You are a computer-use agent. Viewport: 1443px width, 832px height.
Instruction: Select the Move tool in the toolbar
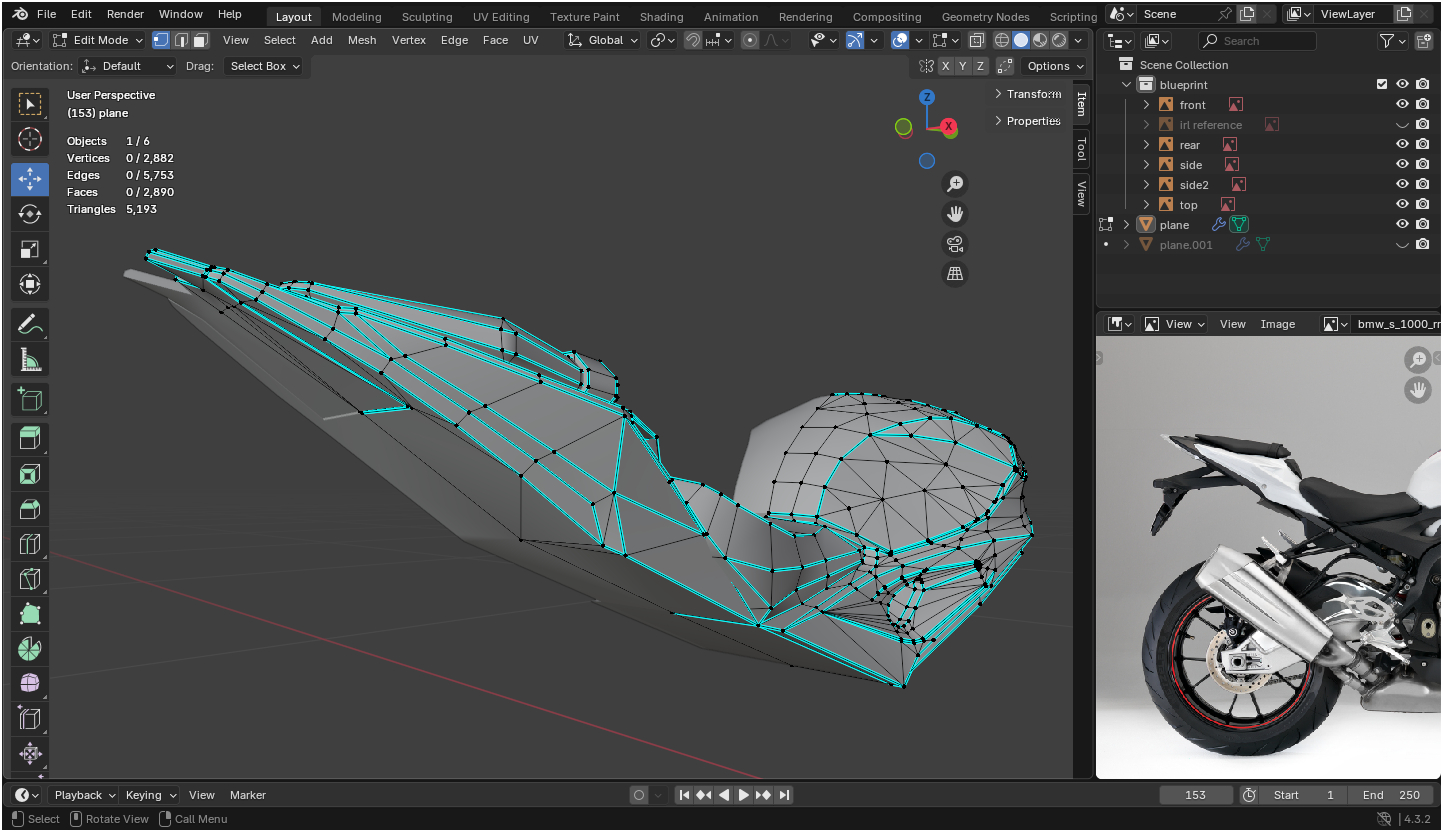[x=30, y=179]
